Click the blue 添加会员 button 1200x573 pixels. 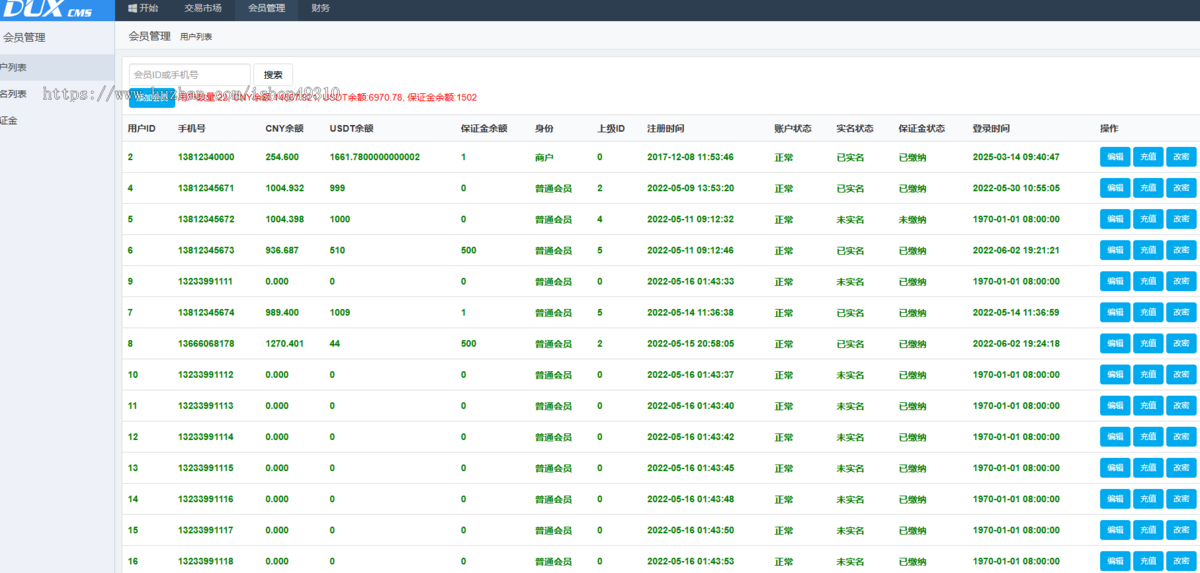point(152,97)
